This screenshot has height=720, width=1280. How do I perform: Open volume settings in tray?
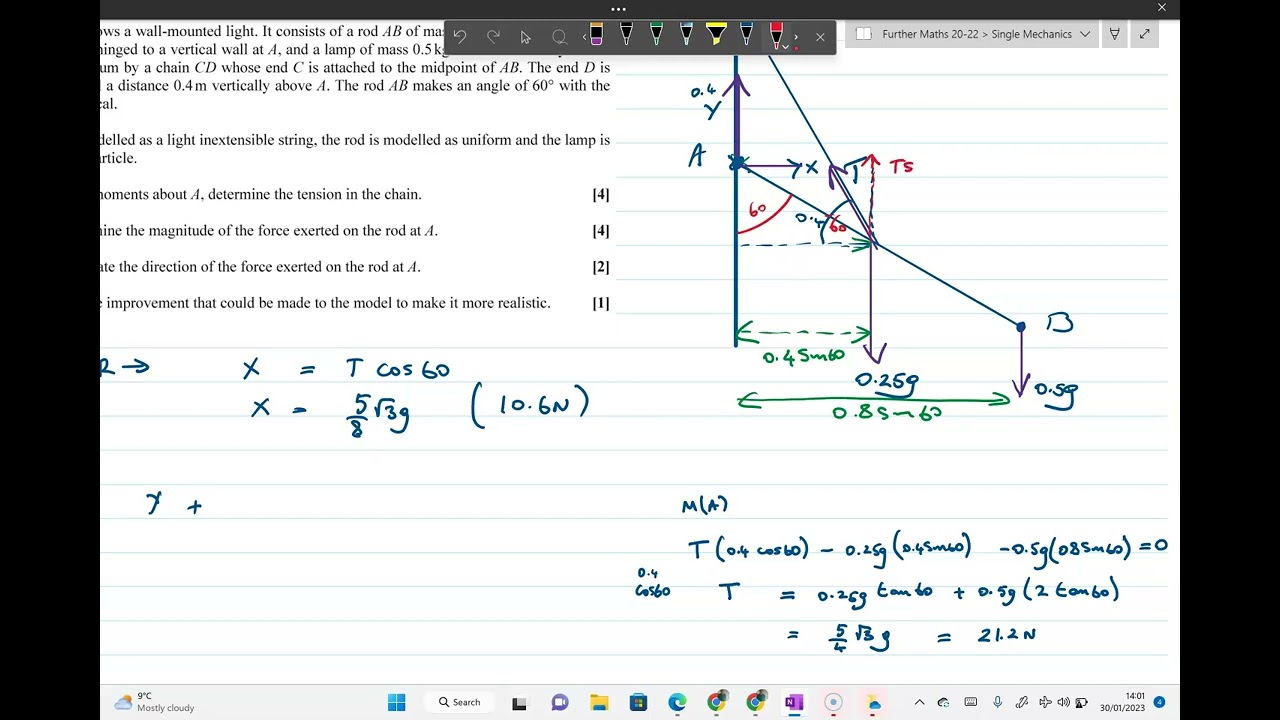pos(1064,702)
